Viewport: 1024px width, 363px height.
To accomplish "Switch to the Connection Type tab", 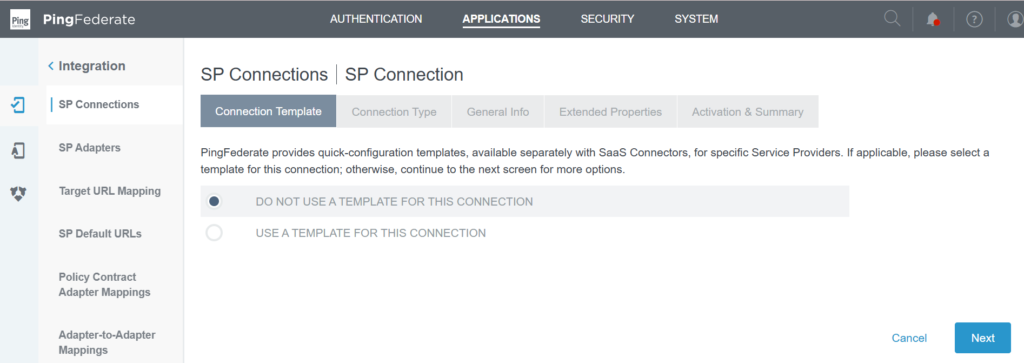I will 394,112.
